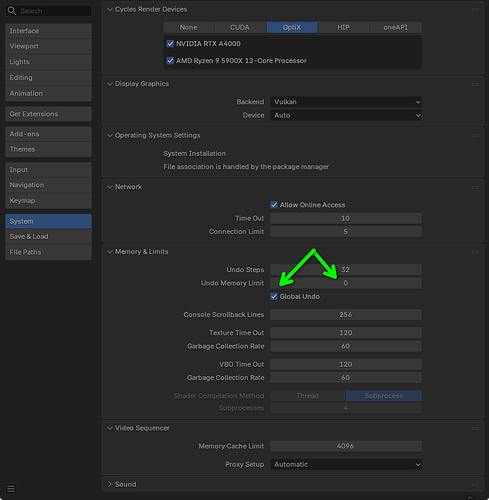
Task: Click "File association is handled by the package manager"
Action: 246,167
